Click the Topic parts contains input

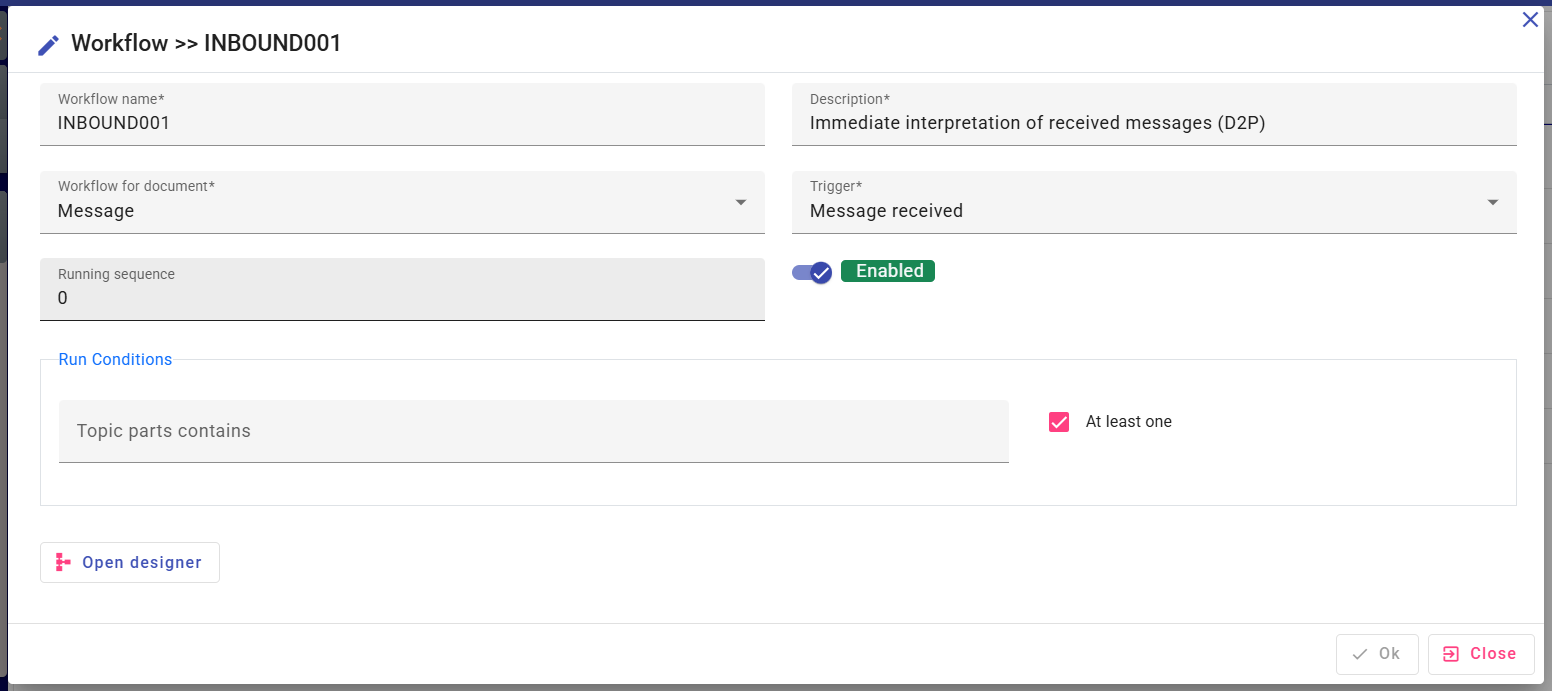click(x=533, y=431)
